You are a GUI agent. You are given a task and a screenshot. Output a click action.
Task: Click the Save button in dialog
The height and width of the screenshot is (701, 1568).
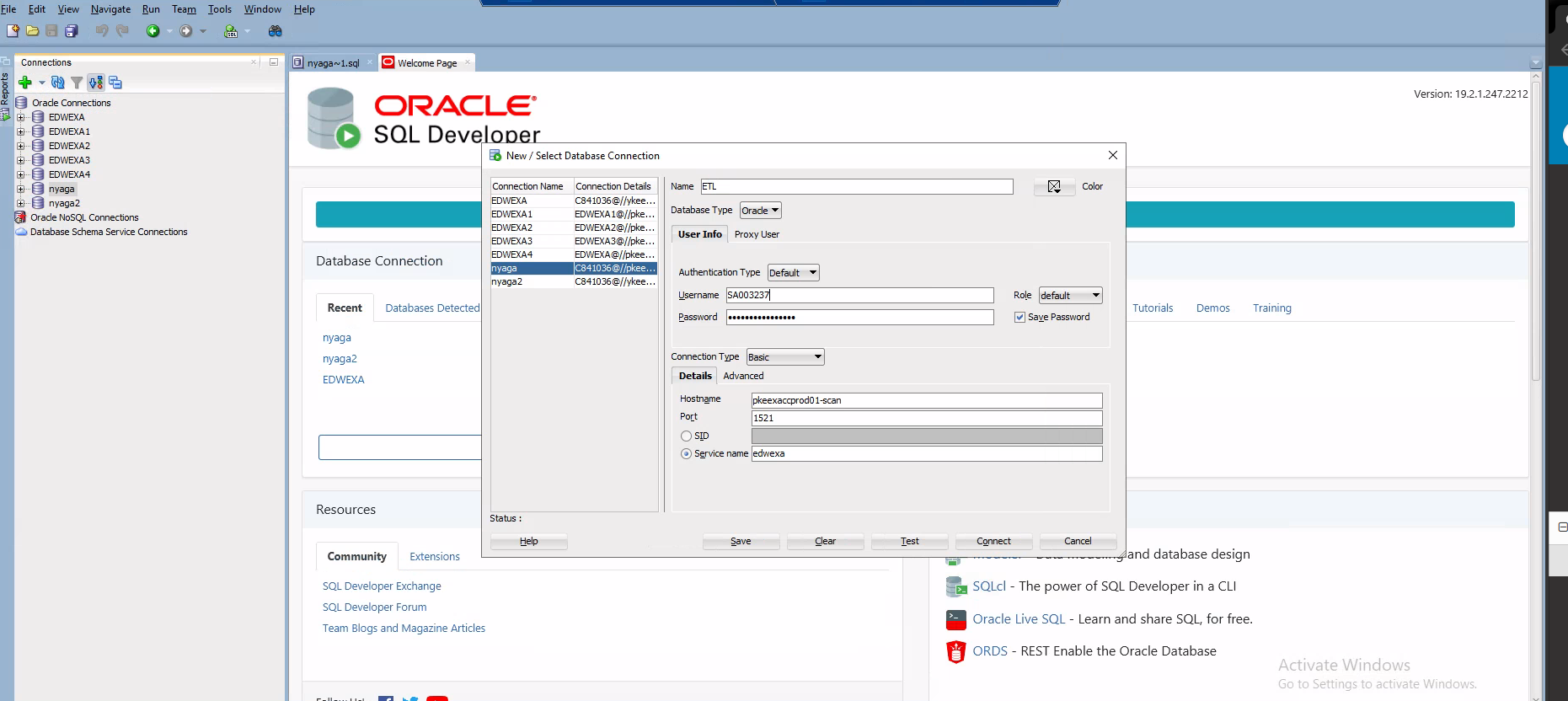pyautogui.click(x=741, y=542)
